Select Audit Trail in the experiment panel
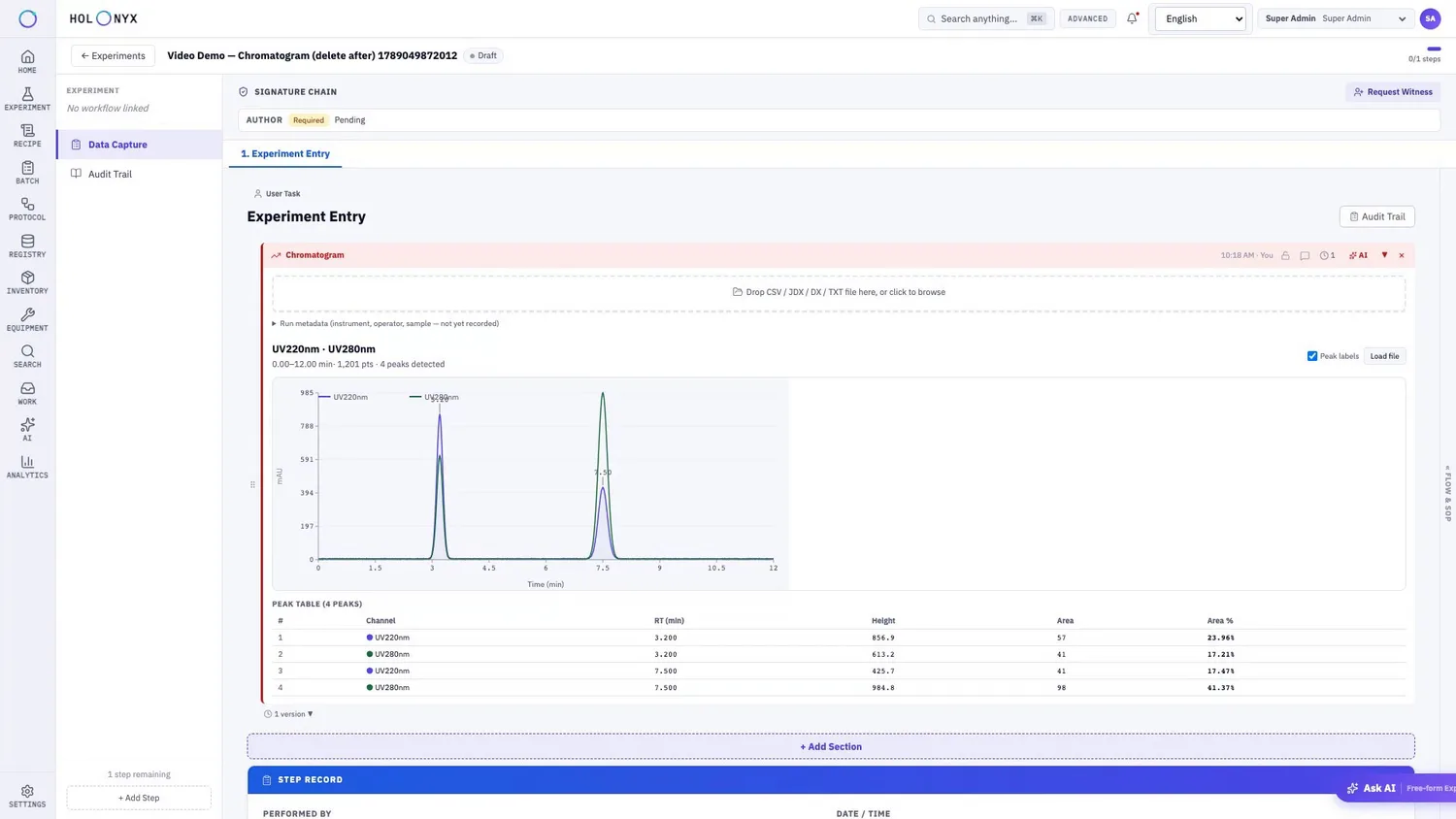Screen dimensions: 1456x819 point(139,174)
